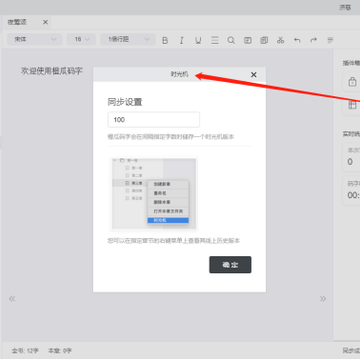Toggle bold formatting in the toolbar

tap(165, 40)
